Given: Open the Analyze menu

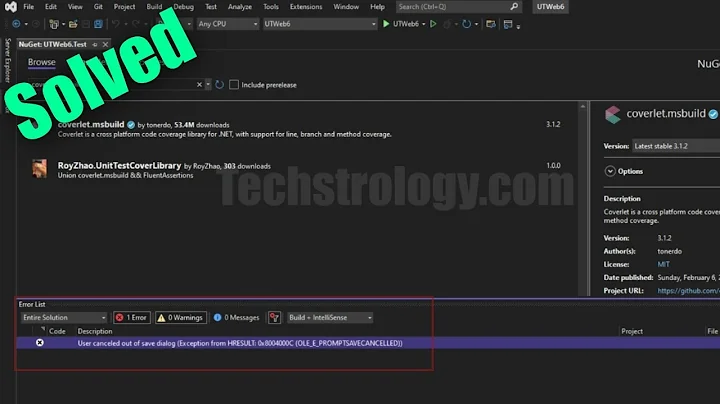Looking at the screenshot, I should (x=240, y=6).
